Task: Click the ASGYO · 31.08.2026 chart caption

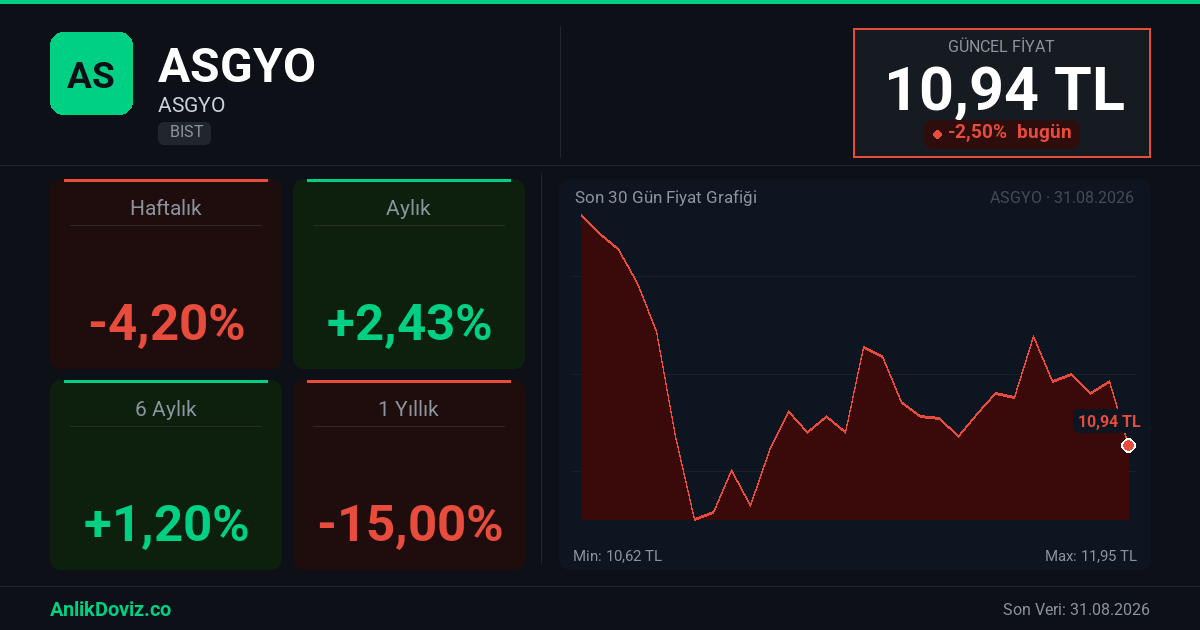Action: [1062, 197]
